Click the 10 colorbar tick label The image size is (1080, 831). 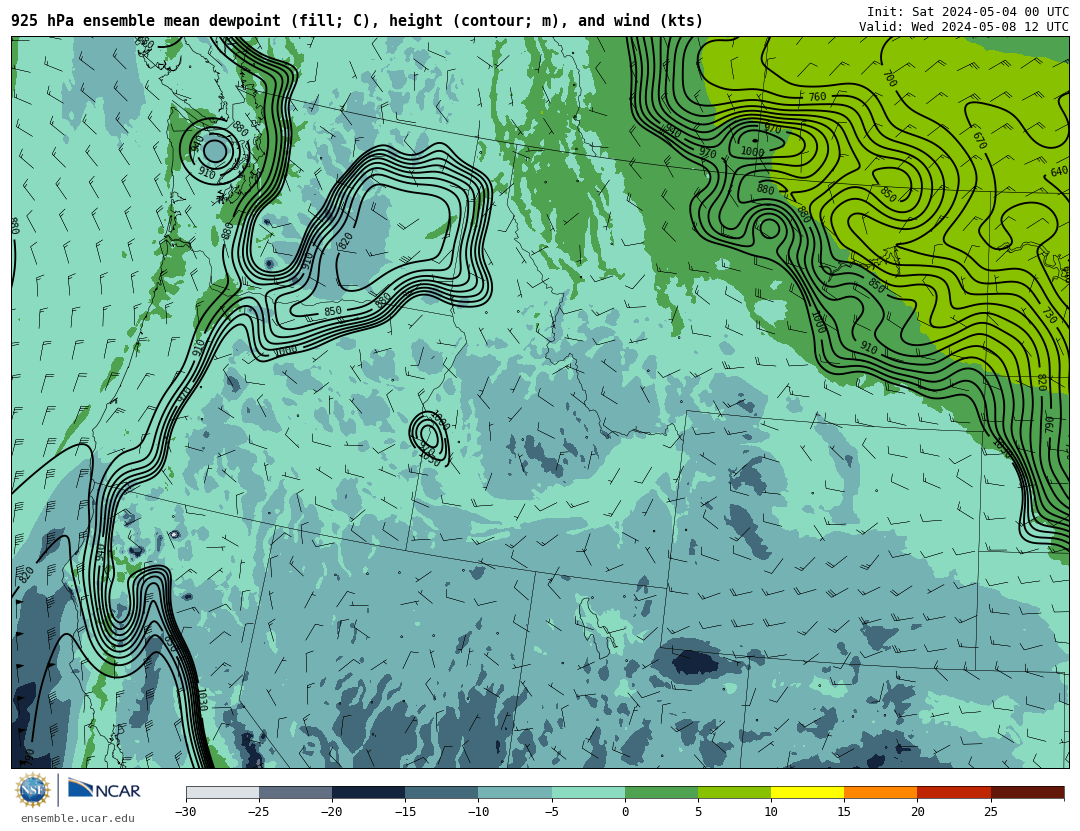771,812
